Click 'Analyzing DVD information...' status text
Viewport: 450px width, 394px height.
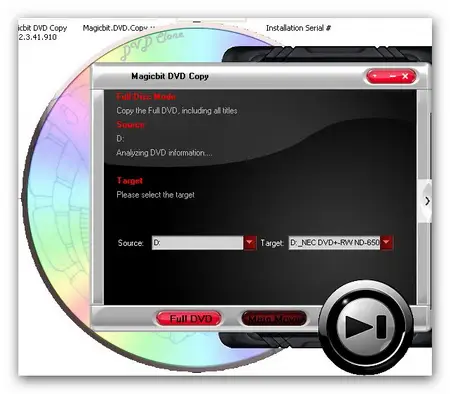pos(164,153)
